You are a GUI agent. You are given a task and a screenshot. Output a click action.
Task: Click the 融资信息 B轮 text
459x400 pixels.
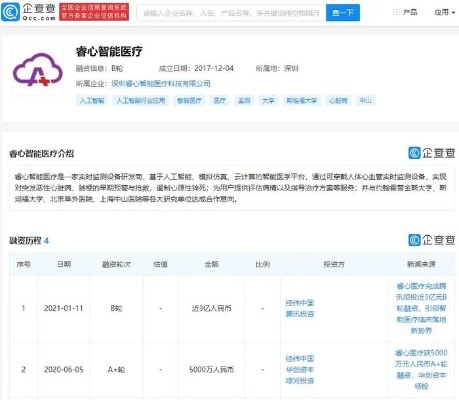[x=99, y=68]
